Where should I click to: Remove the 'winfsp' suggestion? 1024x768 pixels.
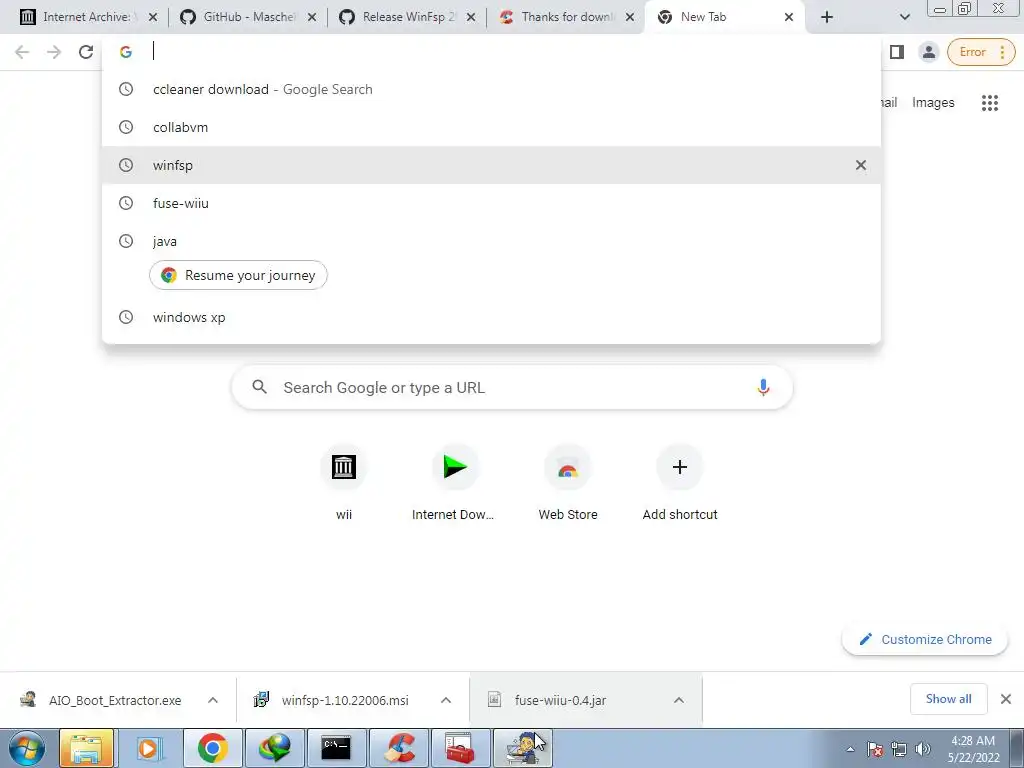(861, 165)
